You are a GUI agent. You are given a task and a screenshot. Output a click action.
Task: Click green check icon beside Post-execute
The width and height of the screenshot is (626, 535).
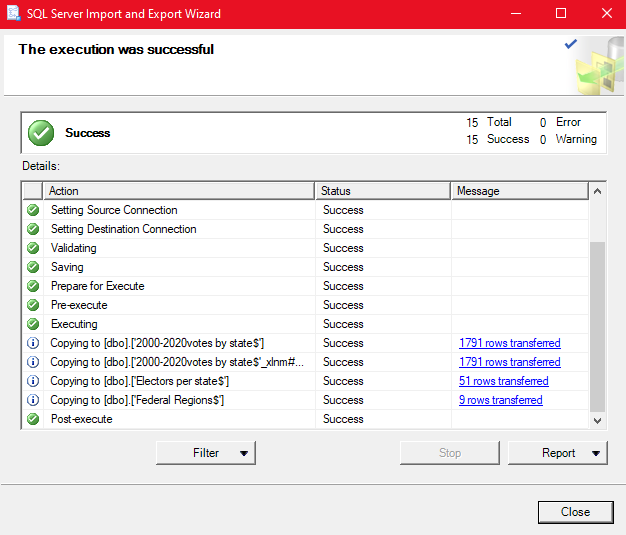point(33,419)
